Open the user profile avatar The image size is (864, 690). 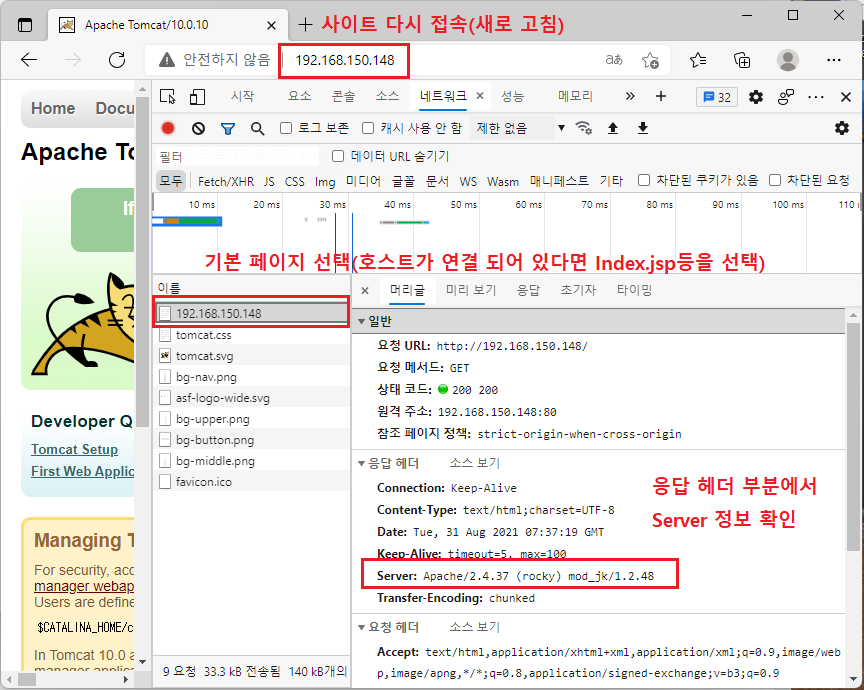click(x=787, y=60)
